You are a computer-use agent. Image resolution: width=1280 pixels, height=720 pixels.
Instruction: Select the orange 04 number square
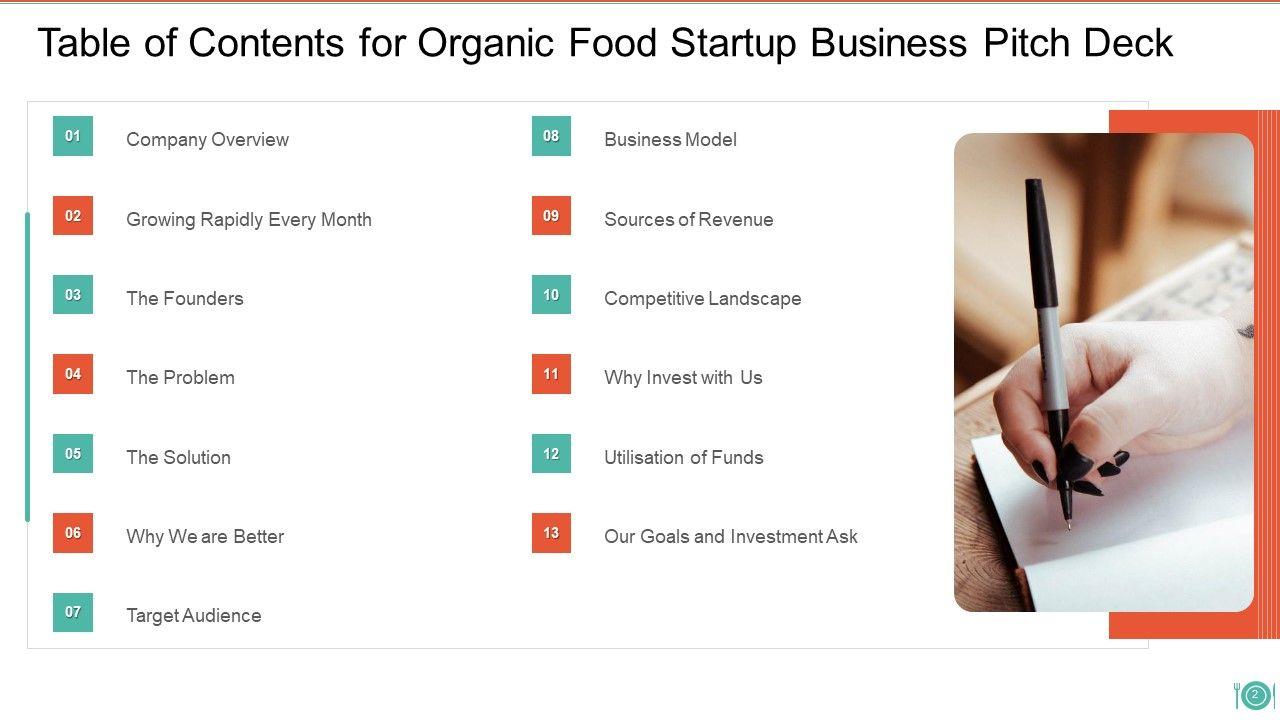pyautogui.click(x=73, y=374)
